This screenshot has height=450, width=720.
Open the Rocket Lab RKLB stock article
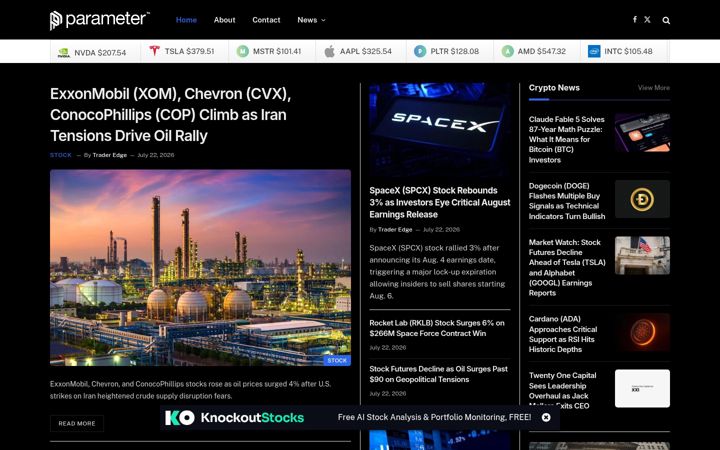(x=437, y=328)
